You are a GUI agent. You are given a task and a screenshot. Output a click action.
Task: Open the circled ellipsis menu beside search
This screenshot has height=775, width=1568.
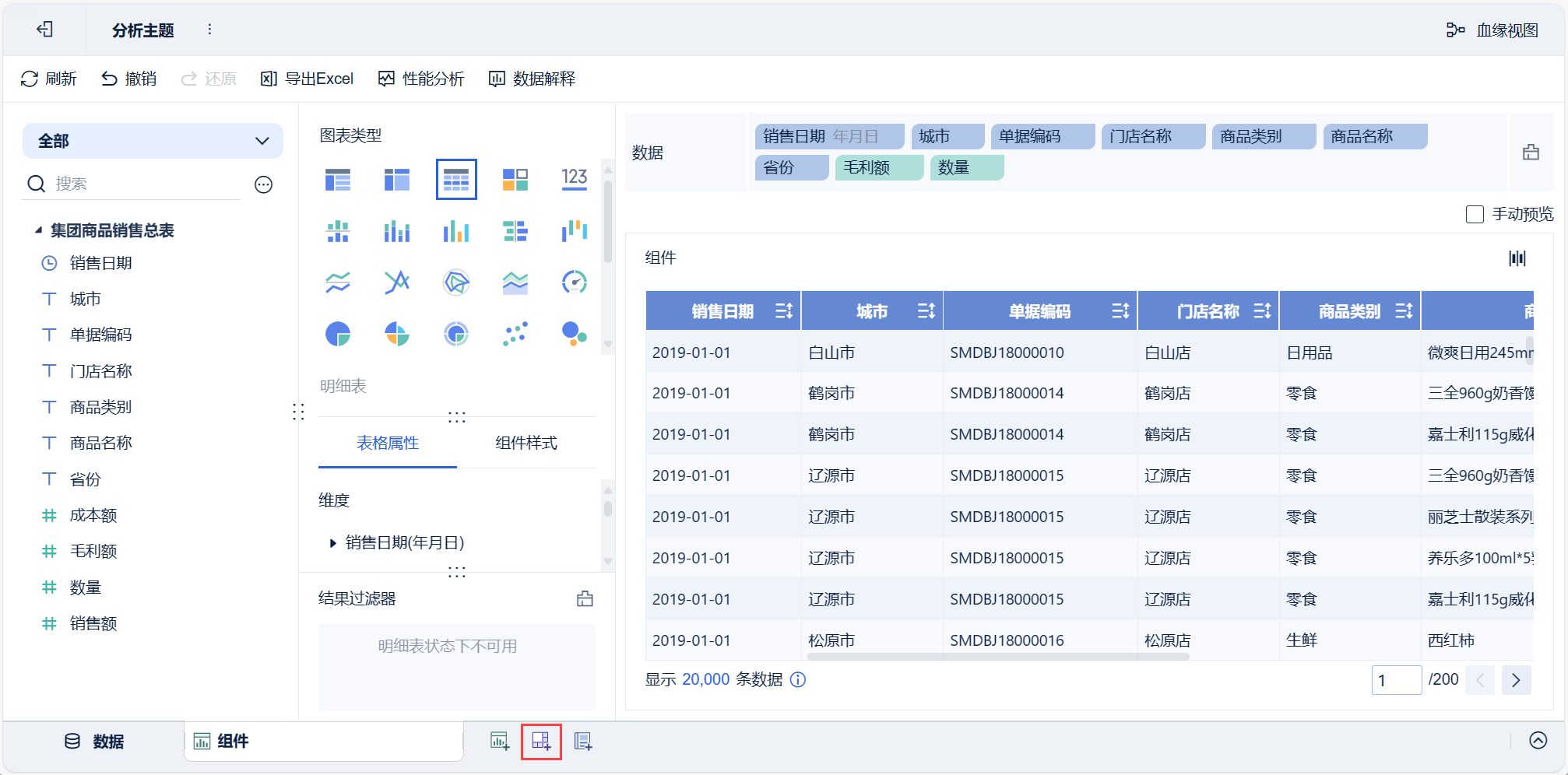pyautogui.click(x=264, y=184)
